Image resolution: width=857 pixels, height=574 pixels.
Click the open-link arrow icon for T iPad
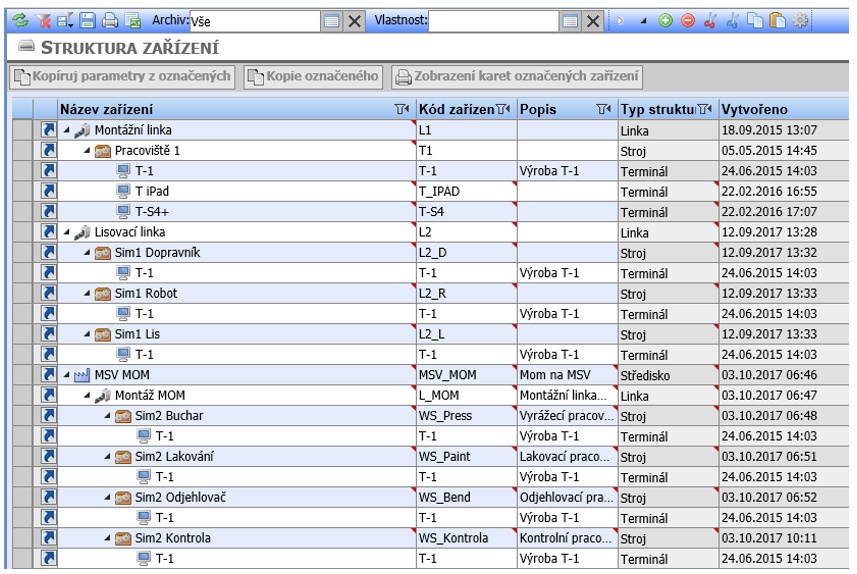coord(48,191)
